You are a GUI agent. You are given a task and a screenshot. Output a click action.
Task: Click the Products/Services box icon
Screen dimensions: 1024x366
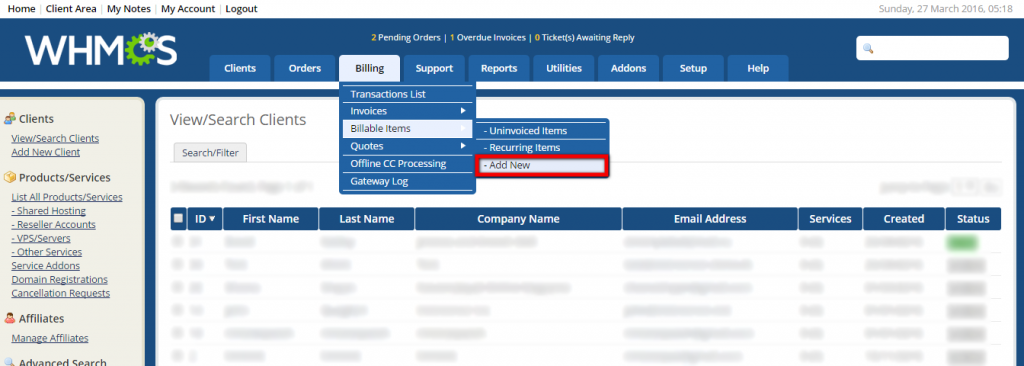(x=10, y=178)
